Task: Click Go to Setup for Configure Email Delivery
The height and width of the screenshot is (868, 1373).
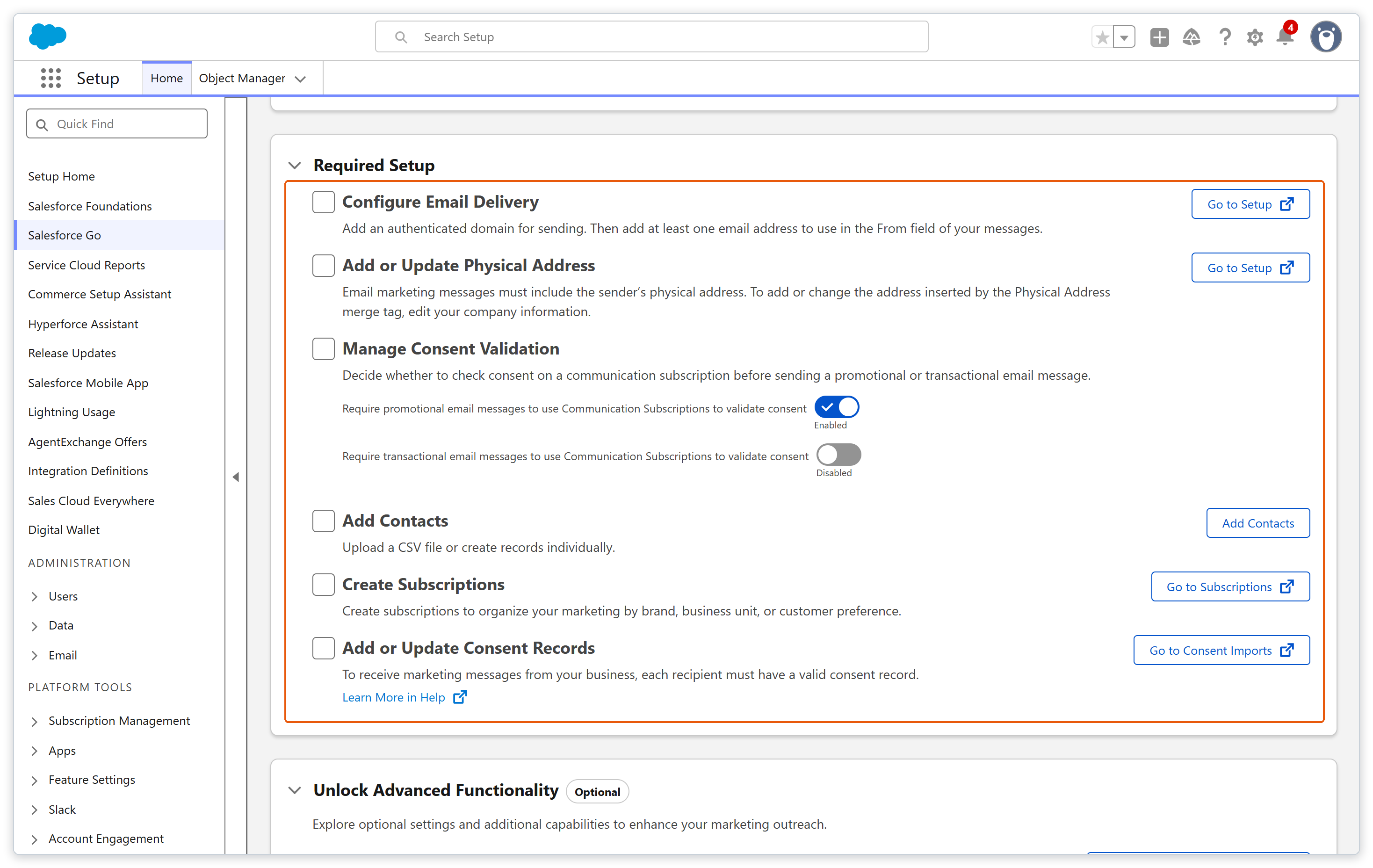Action: (1250, 204)
